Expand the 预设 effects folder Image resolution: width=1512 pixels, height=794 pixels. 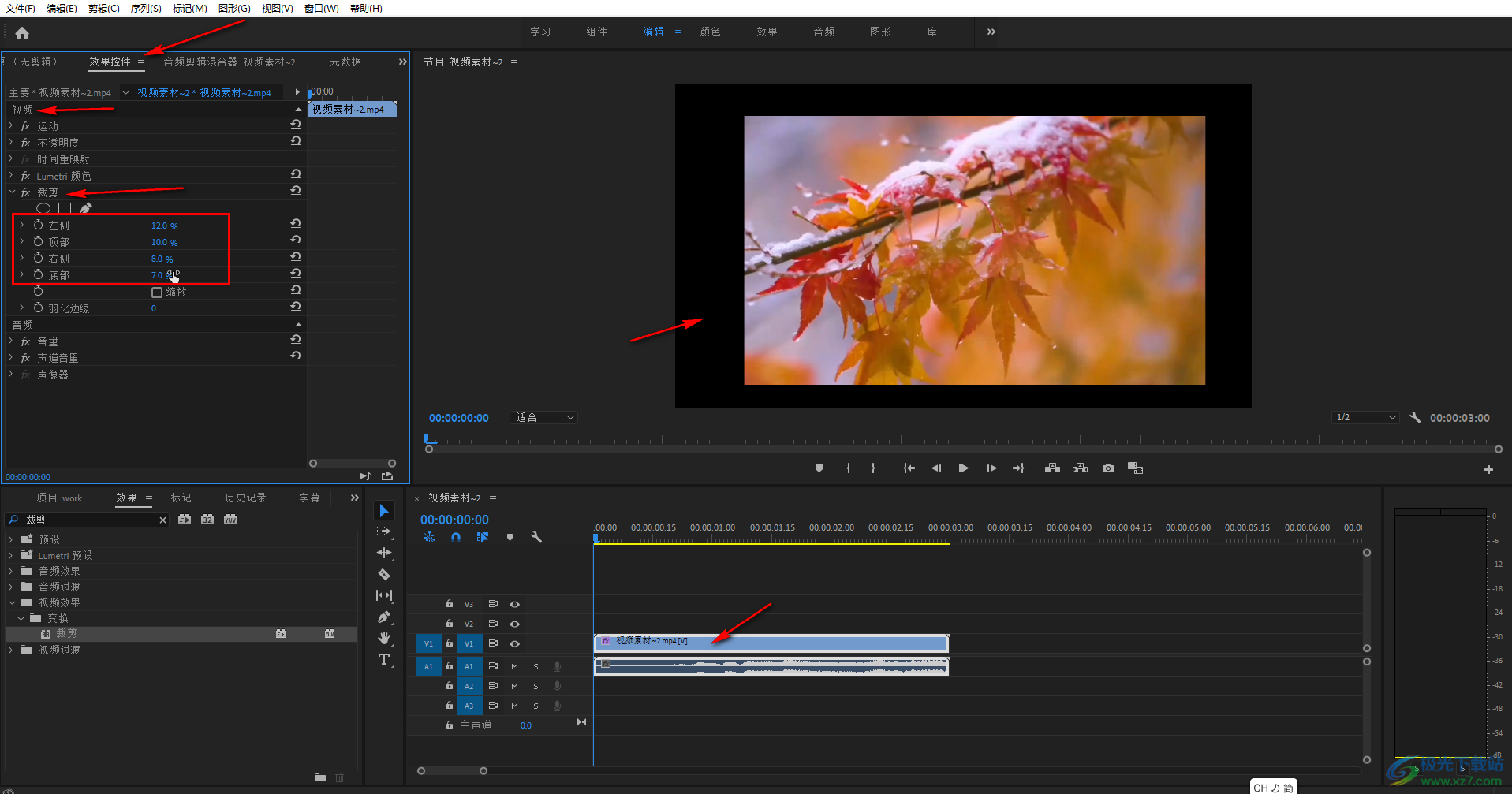[x=11, y=539]
